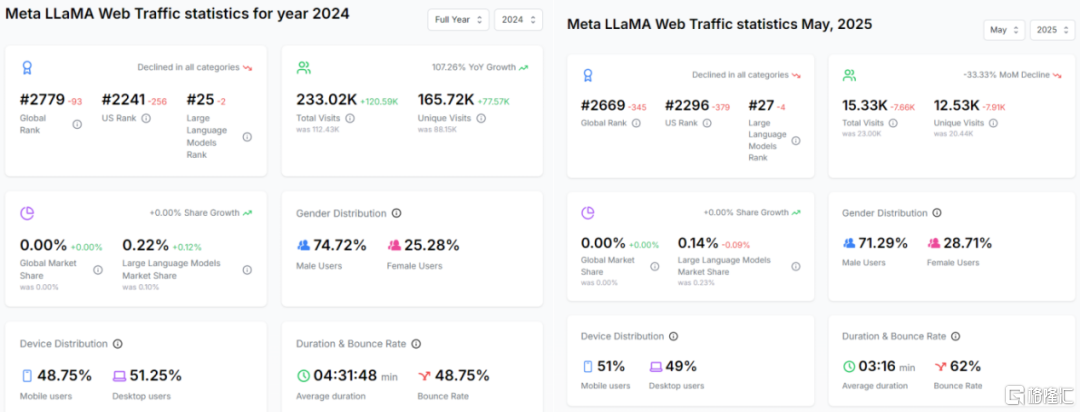Click the clock icon beside 03:16

[x=849, y=367]
